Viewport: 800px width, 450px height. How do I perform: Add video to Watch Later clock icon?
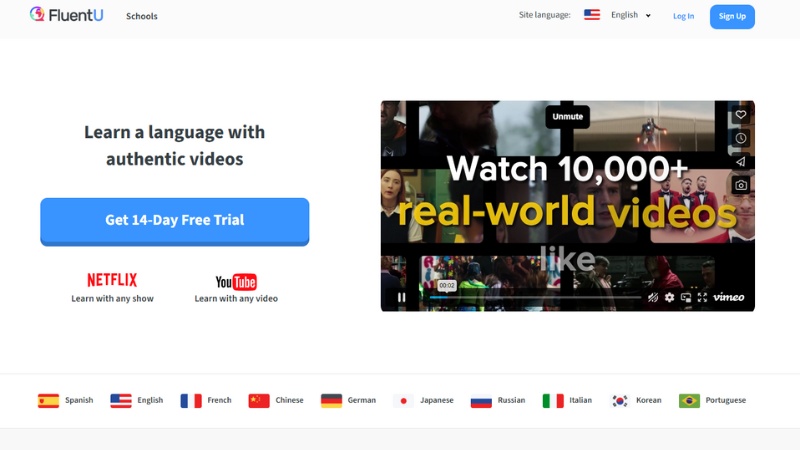741,138
